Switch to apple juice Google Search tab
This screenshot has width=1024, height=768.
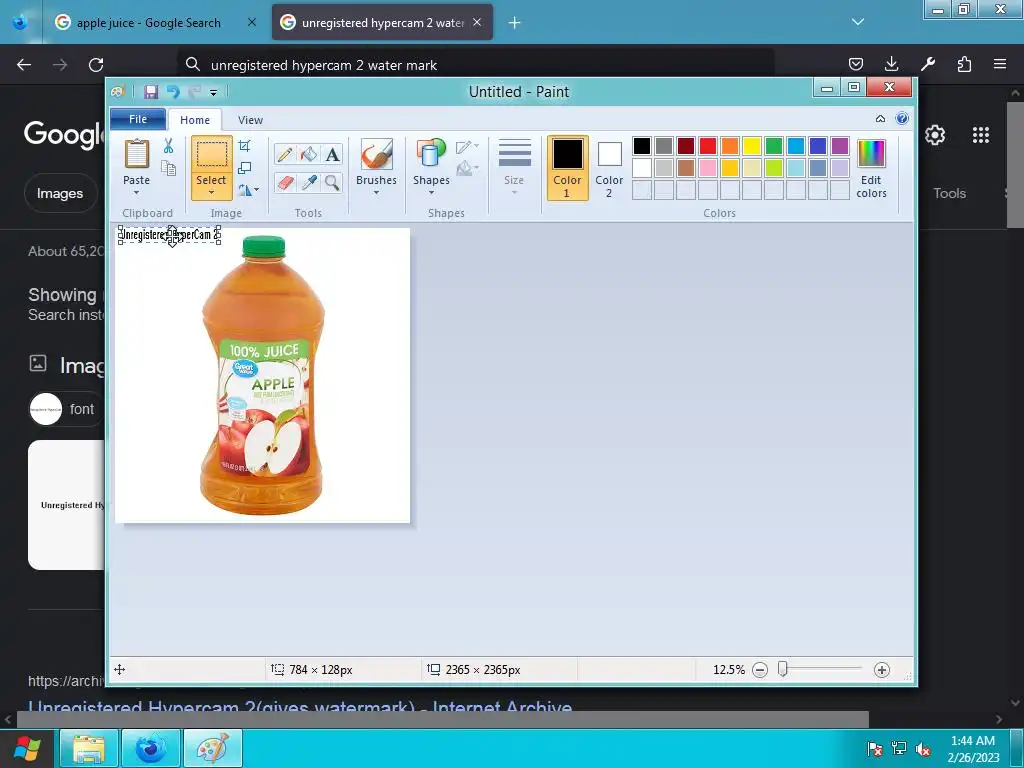[149, 23]
